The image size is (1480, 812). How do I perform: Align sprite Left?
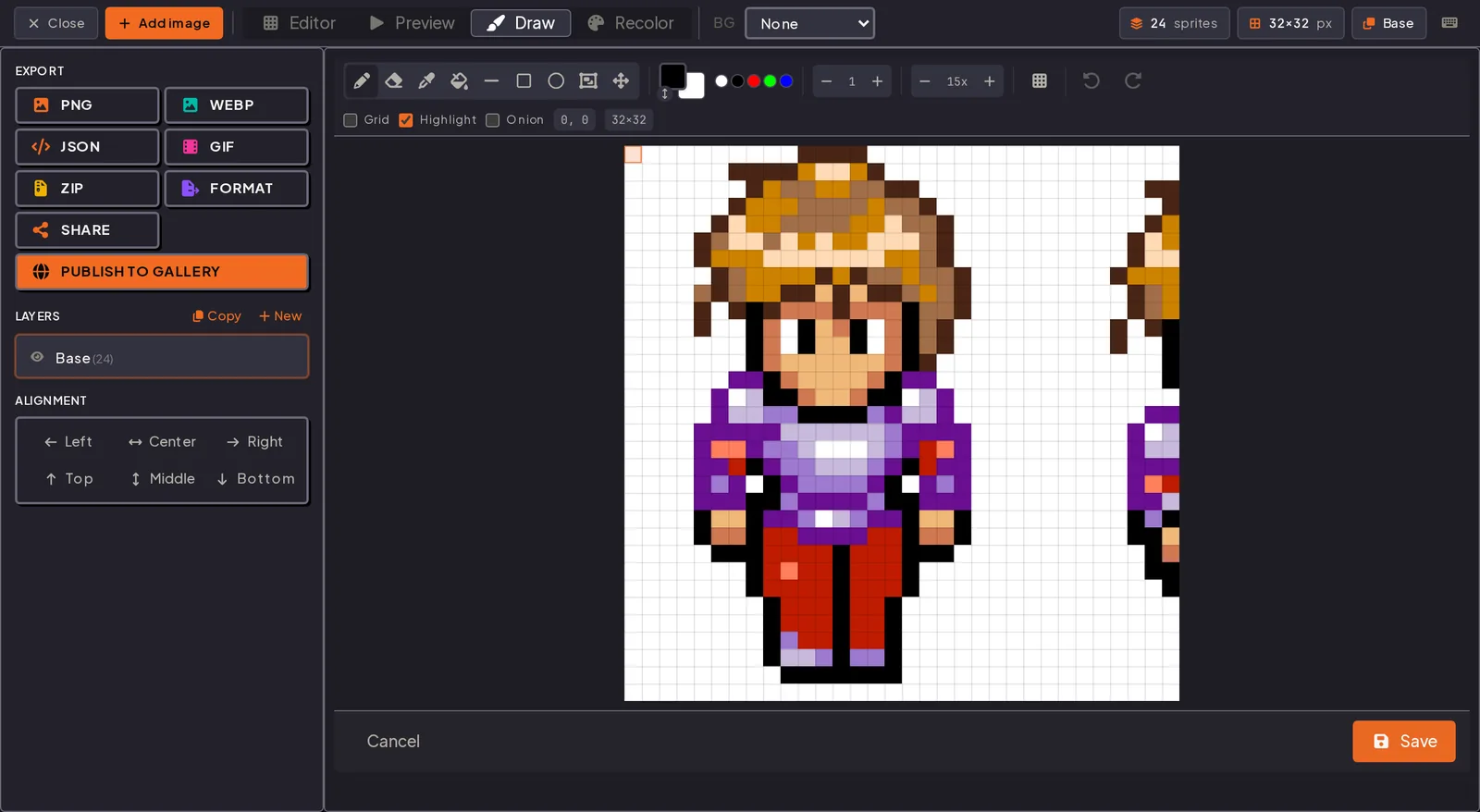(x=68, y=442)
